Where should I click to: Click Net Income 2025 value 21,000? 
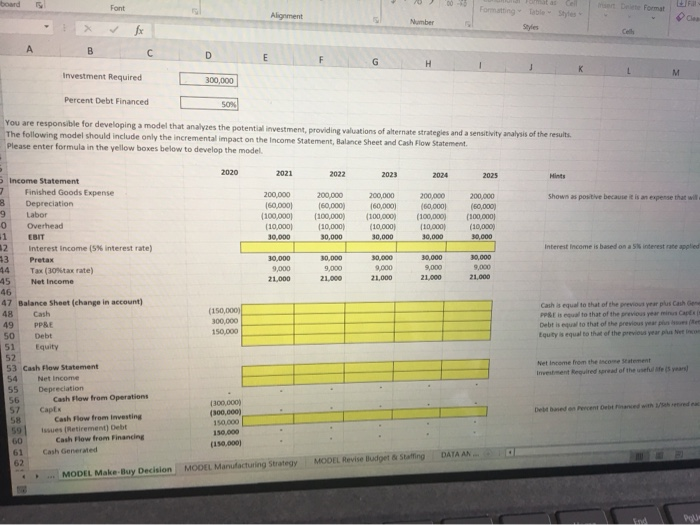point(479,277)
